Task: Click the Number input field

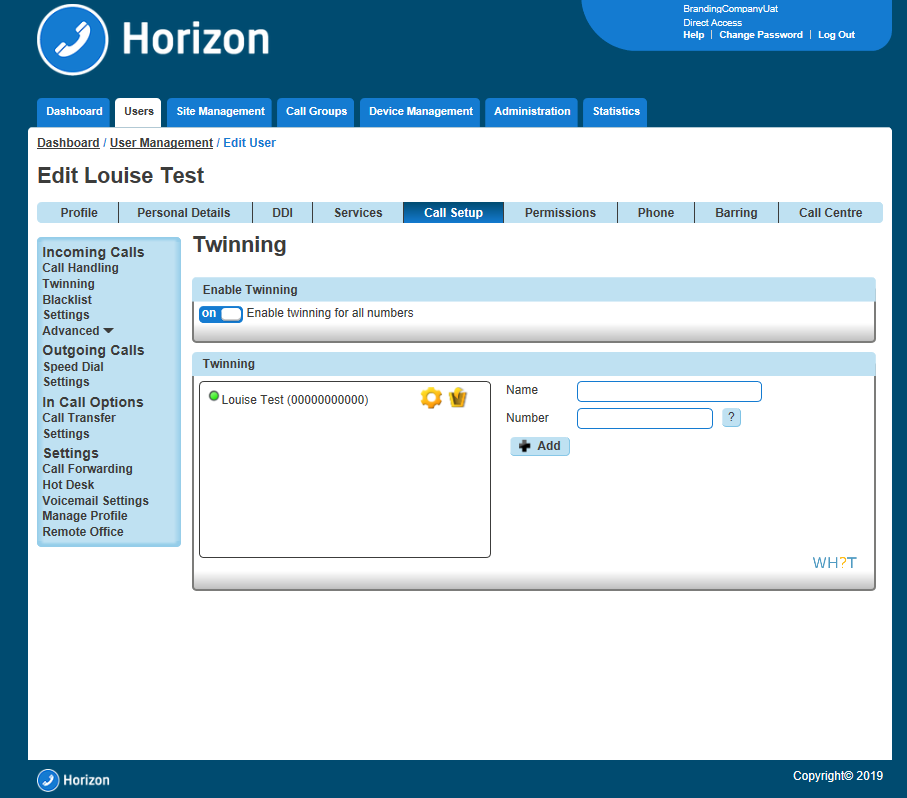Action: [x=644, y=419]
